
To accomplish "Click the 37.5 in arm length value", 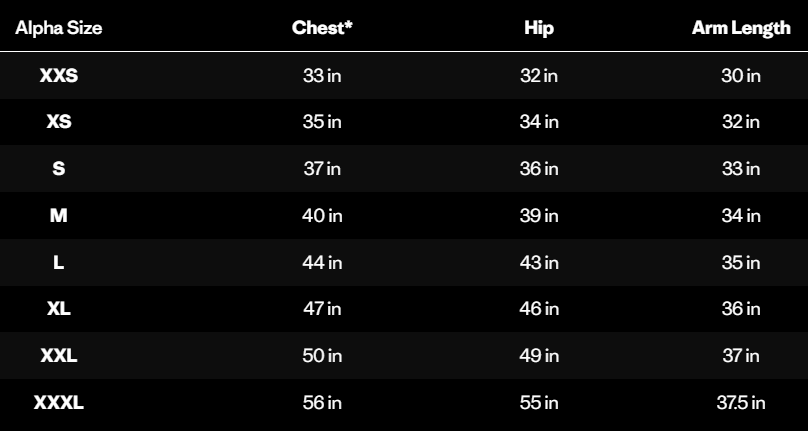I will point(741,403).
